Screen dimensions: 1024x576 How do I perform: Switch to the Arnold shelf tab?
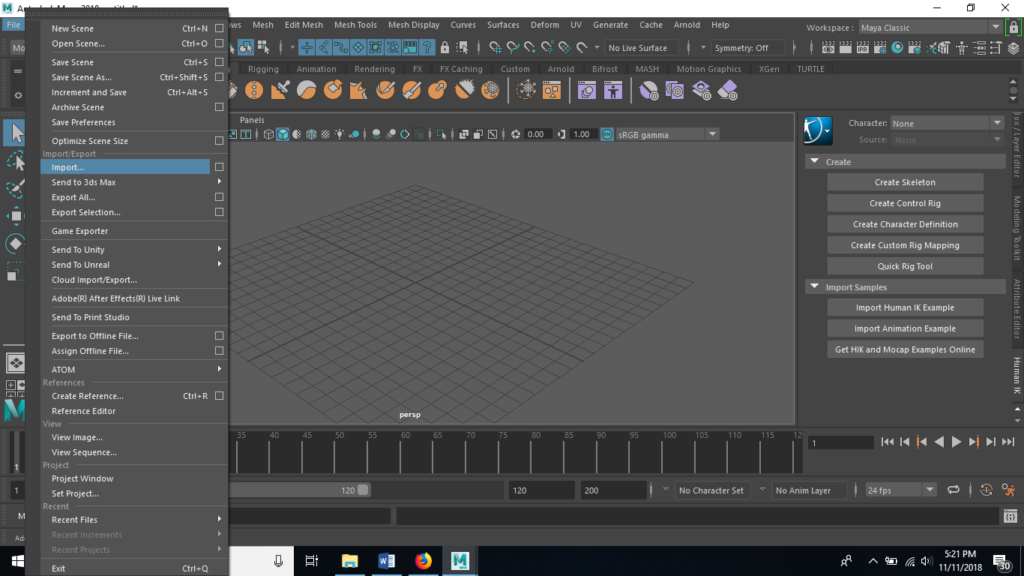(560, 69)
